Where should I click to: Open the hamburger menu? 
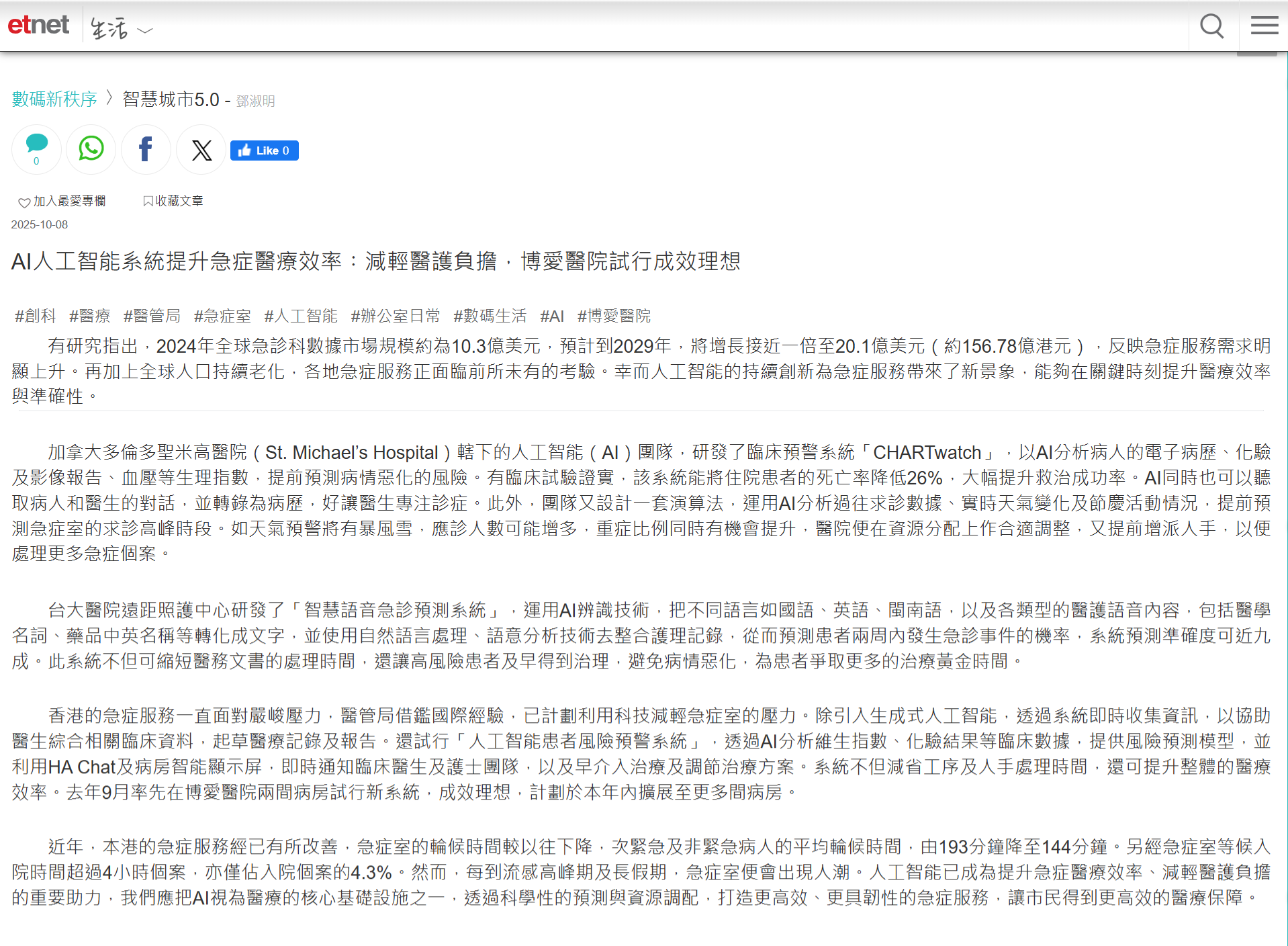1264,26
